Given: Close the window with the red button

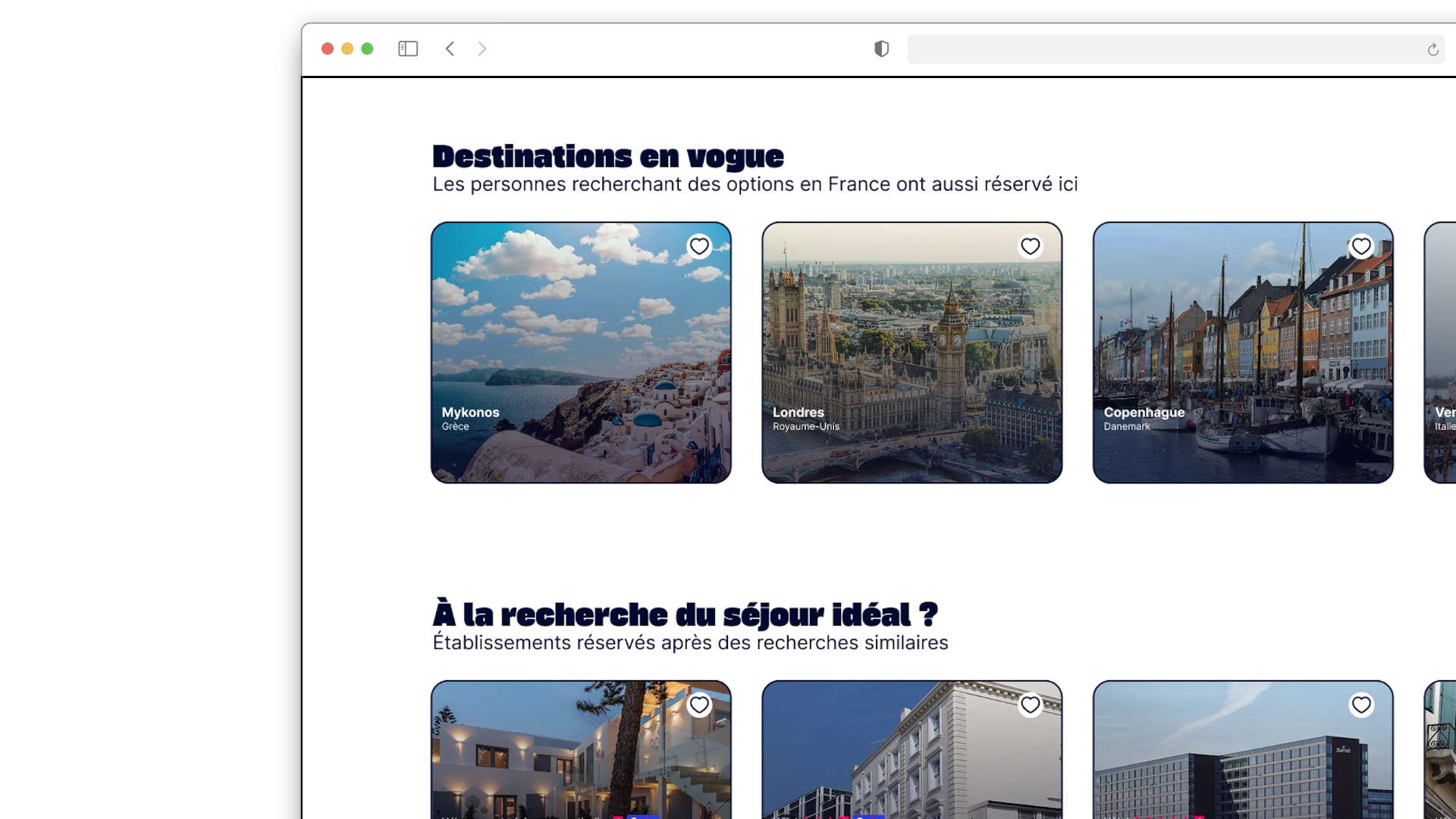Looking at the screenshot, I should pos(328,49).
